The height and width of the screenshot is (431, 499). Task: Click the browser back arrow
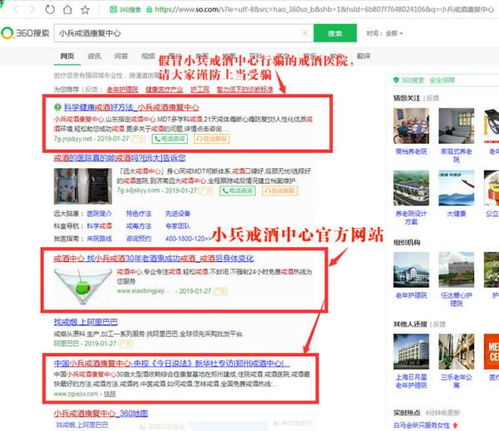click(16, 9)
